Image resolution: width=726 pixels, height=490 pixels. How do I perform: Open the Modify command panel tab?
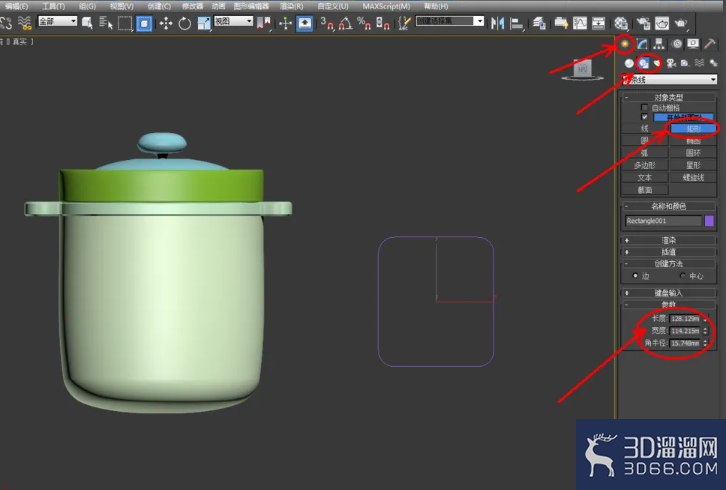tap(642, 44)
